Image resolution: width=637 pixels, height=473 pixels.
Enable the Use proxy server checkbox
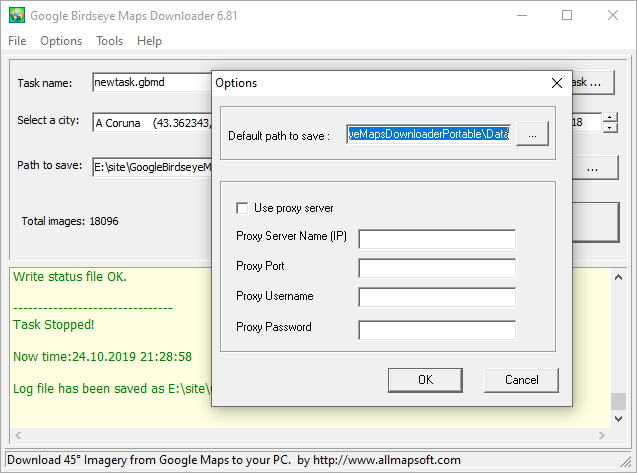click(242, 208)
